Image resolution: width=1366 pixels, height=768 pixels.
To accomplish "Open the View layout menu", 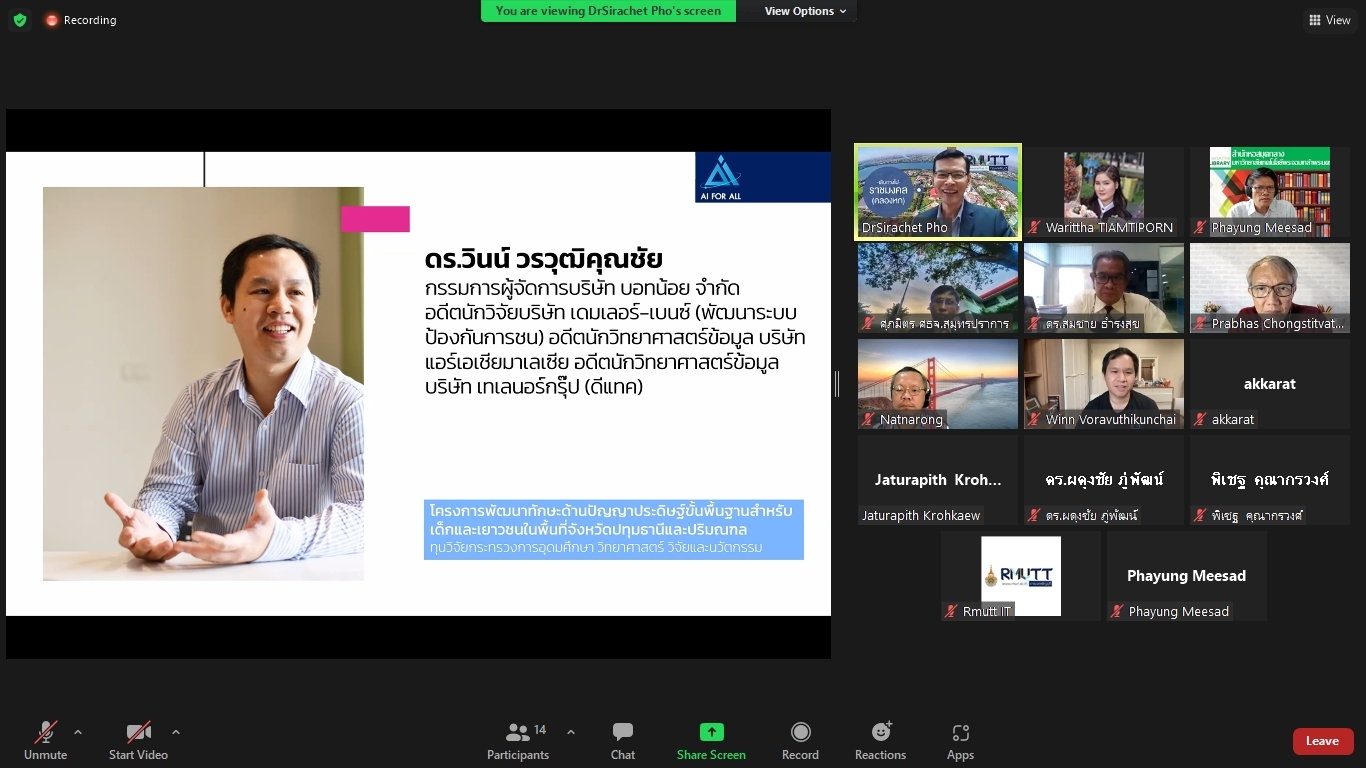I will coord(1329,20).
